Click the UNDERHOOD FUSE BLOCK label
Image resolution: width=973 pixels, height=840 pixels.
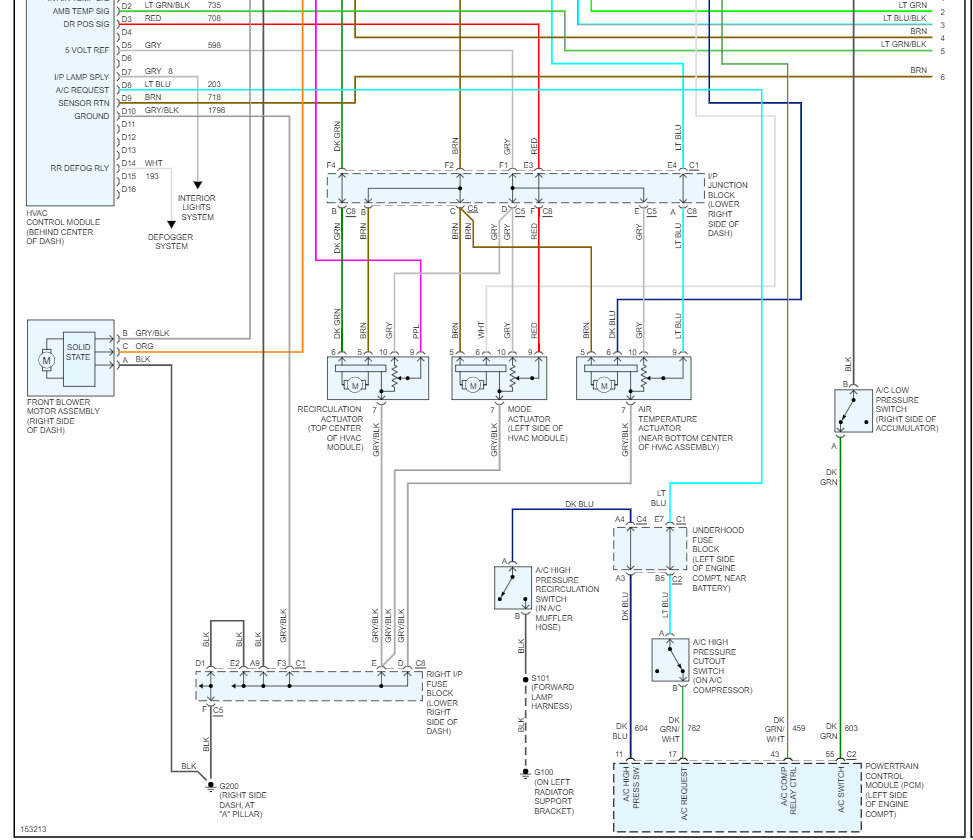tap(719, 559)
